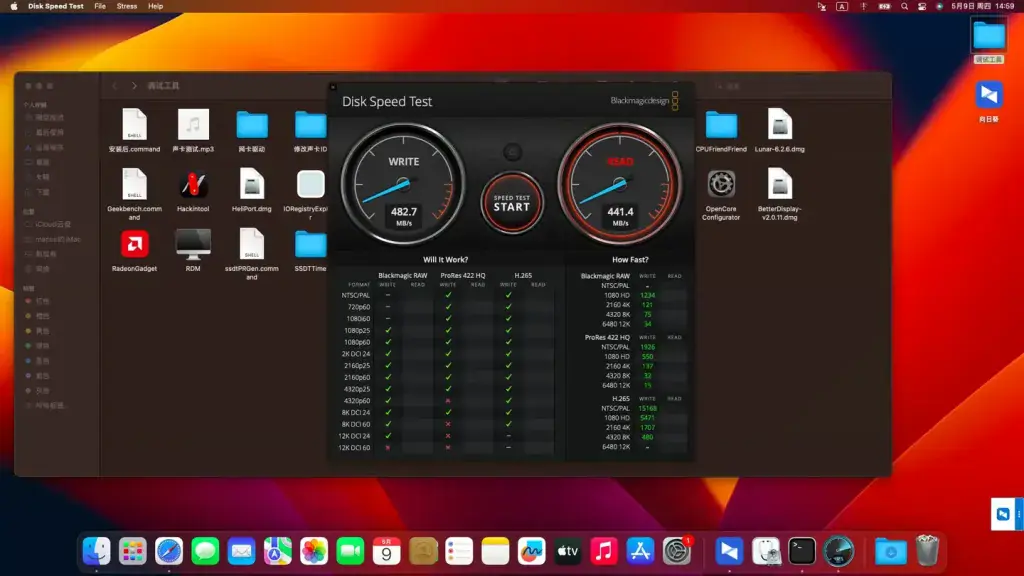The width and height of the screenshot is (1024, 576).
Task: Open the Trash in the Dock
Action: tap(927, 551)
